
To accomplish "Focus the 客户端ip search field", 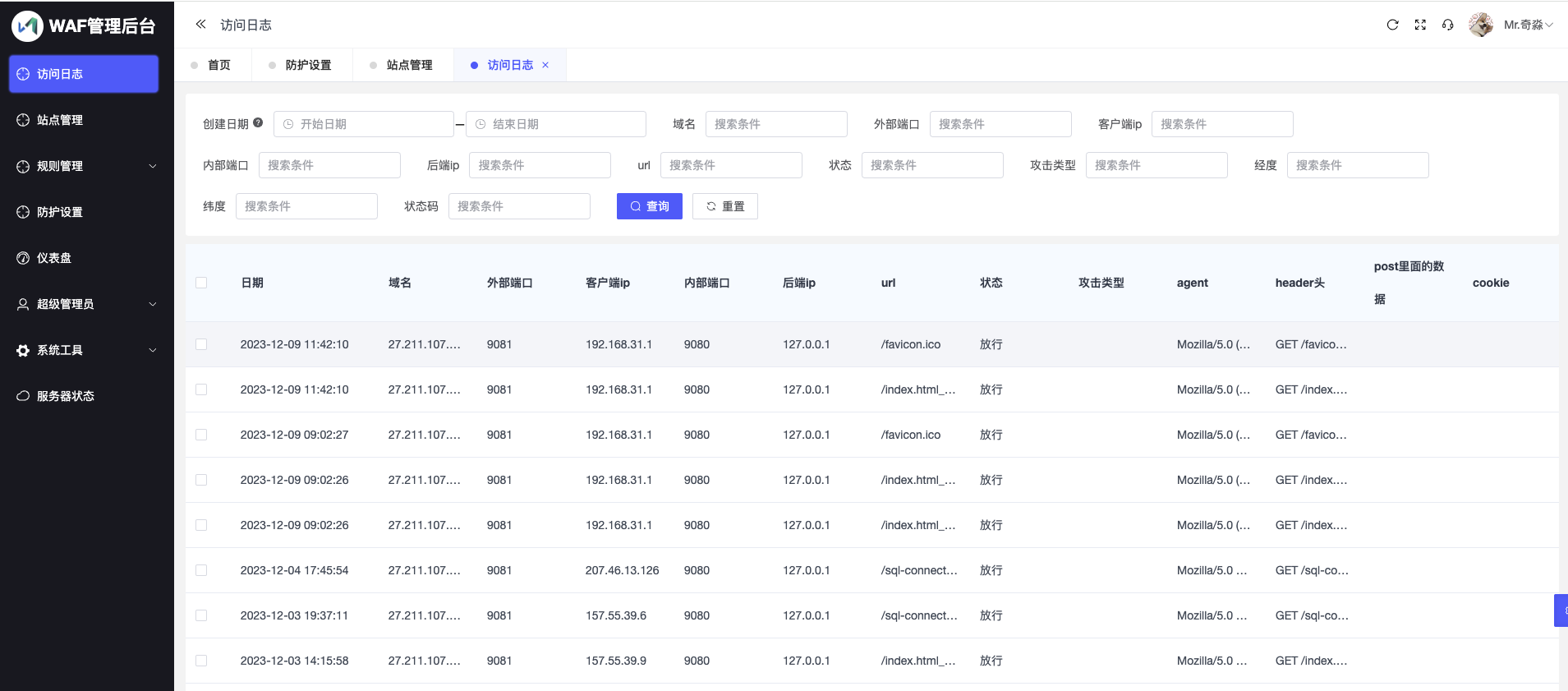I will (1222, 124).
